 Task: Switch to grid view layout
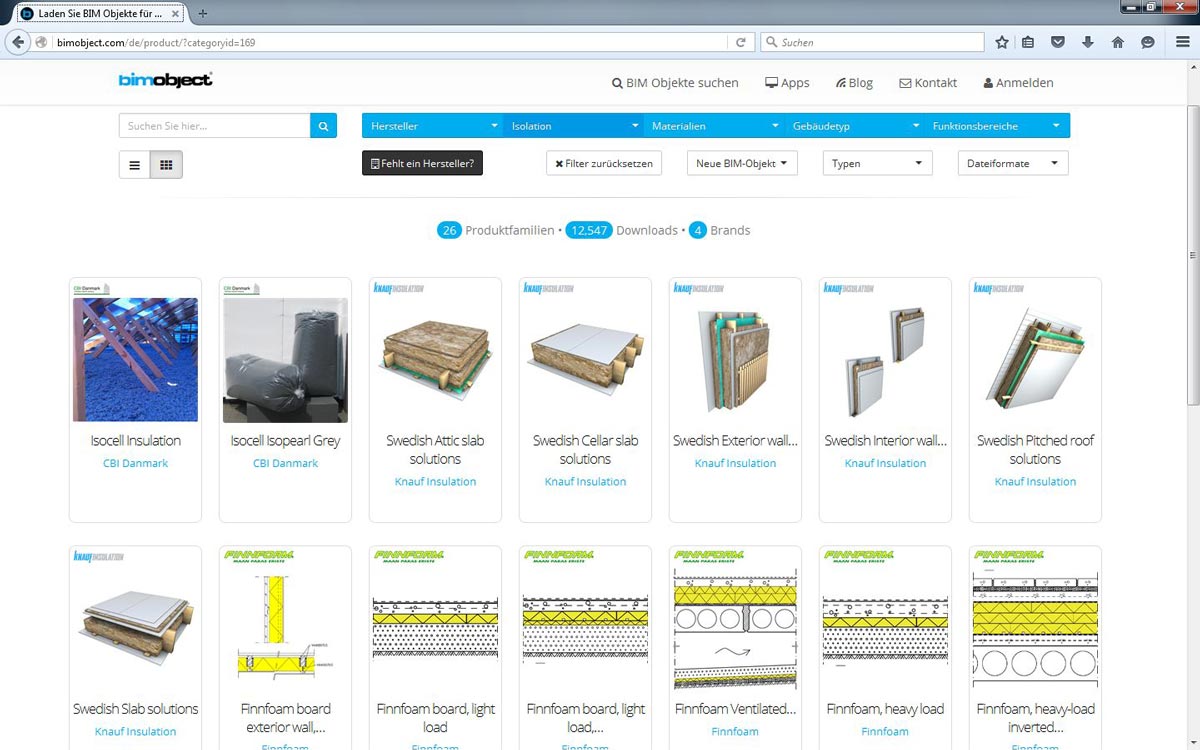(x=166, y=165)
